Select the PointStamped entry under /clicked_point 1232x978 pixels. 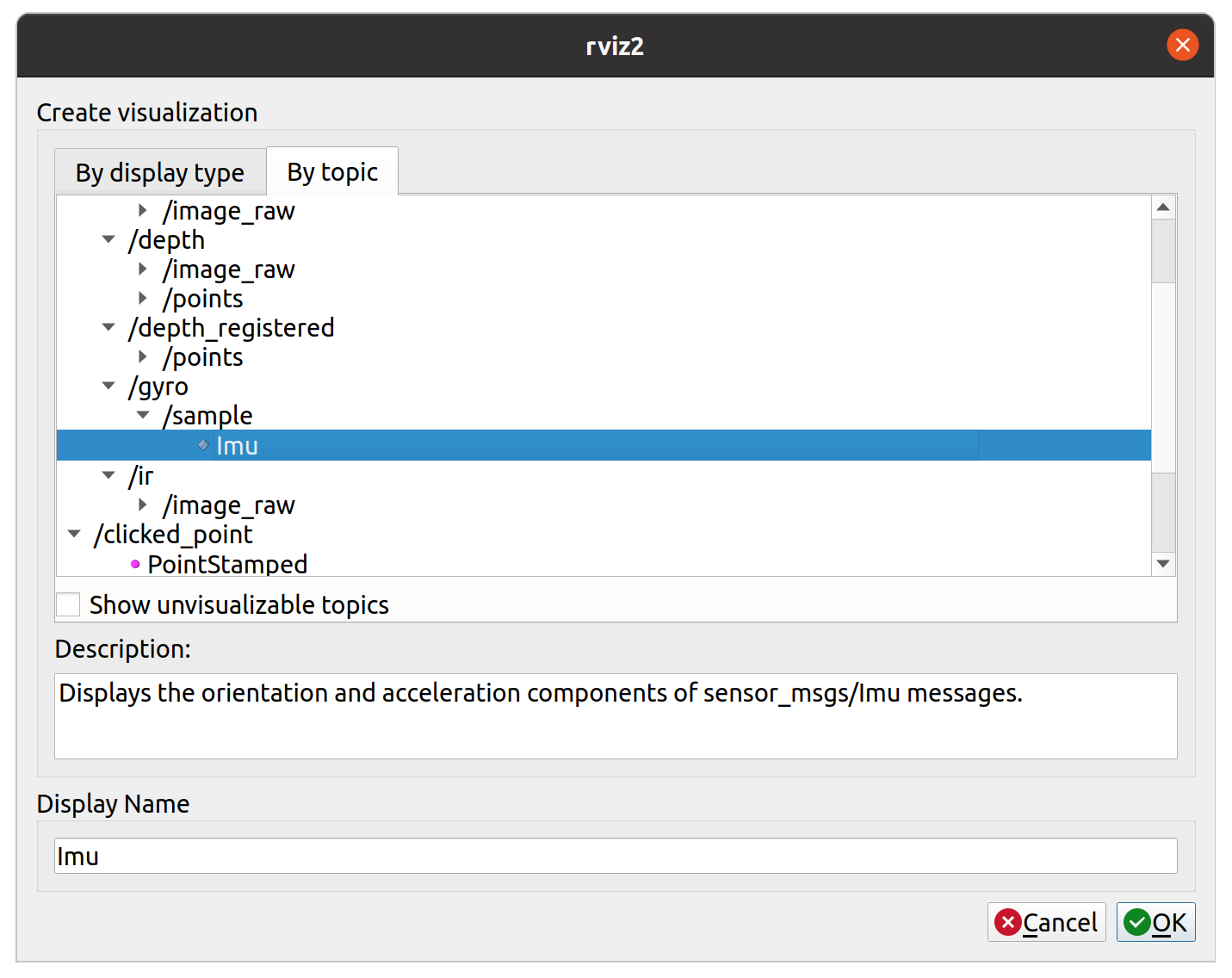click(x=227, y=564)
